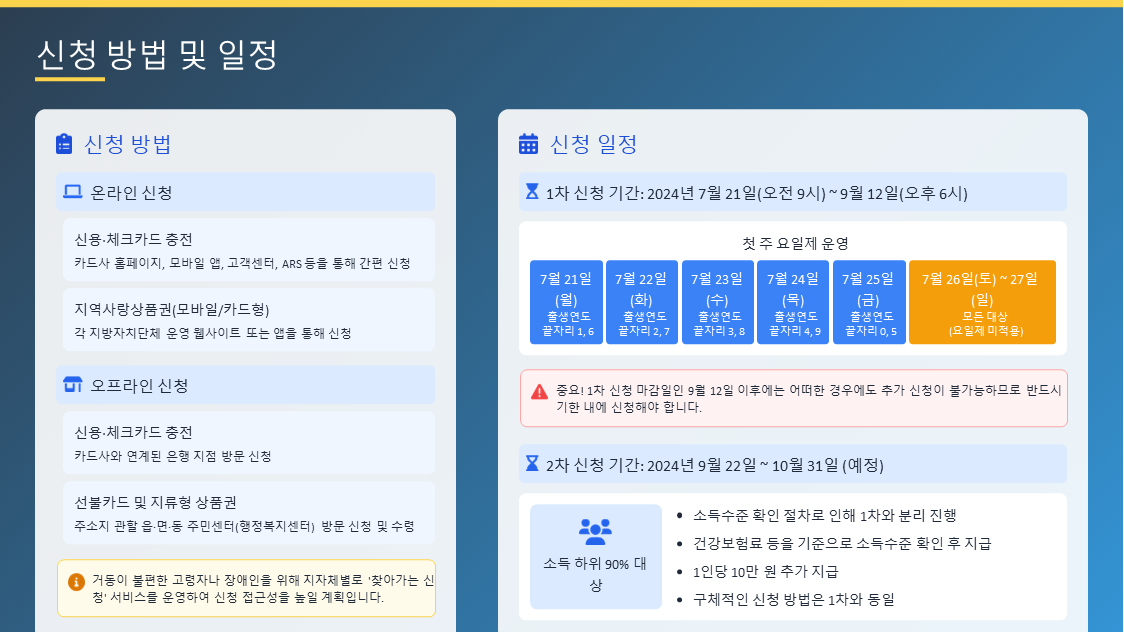Click the bullet 구체적인 신청 방법은 1차와 동일
The width and height of the screenshot is (1124, 632).
(x=794, y=599)
